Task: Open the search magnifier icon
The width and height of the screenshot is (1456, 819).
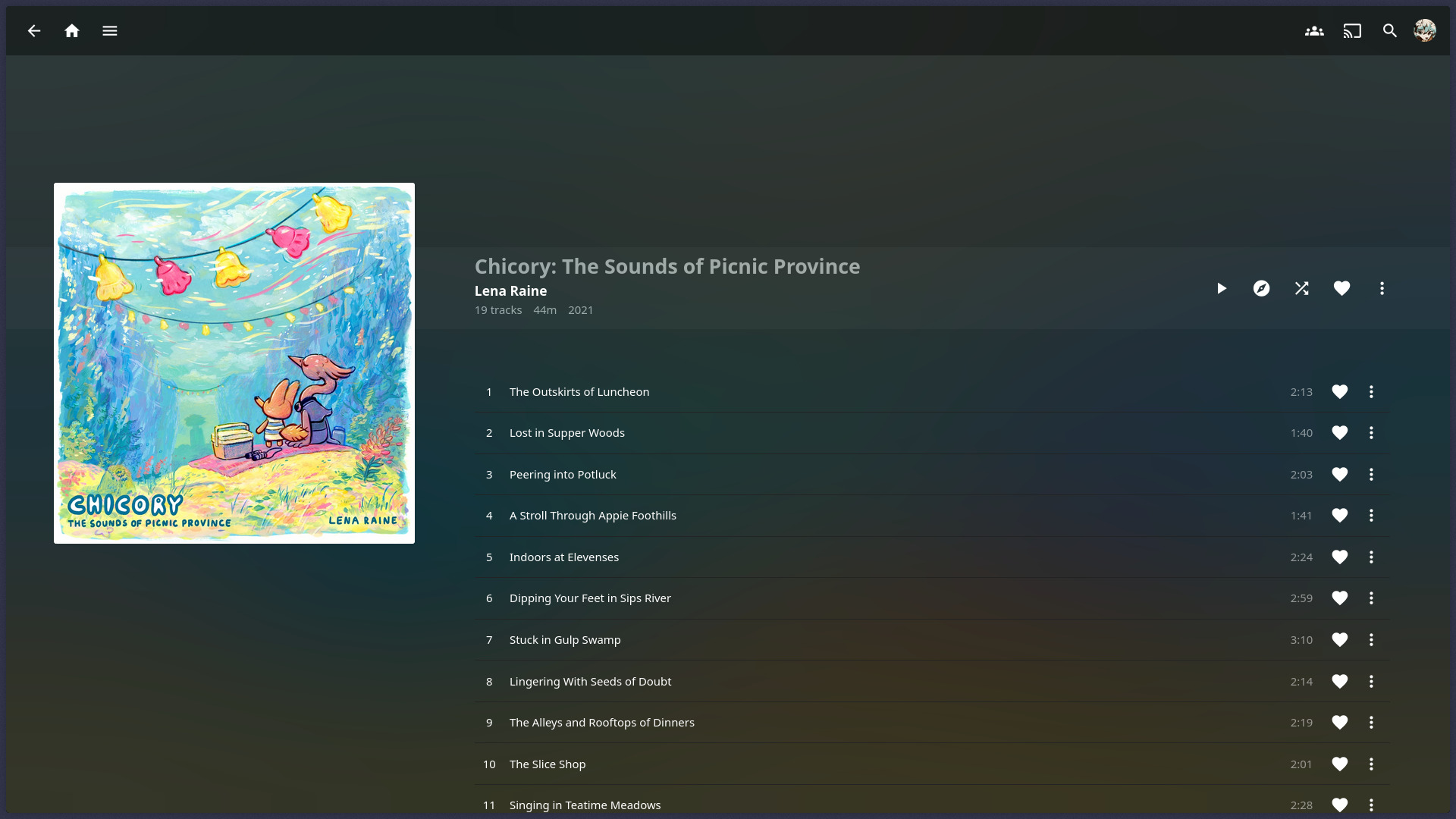Action: [1390, 31]
